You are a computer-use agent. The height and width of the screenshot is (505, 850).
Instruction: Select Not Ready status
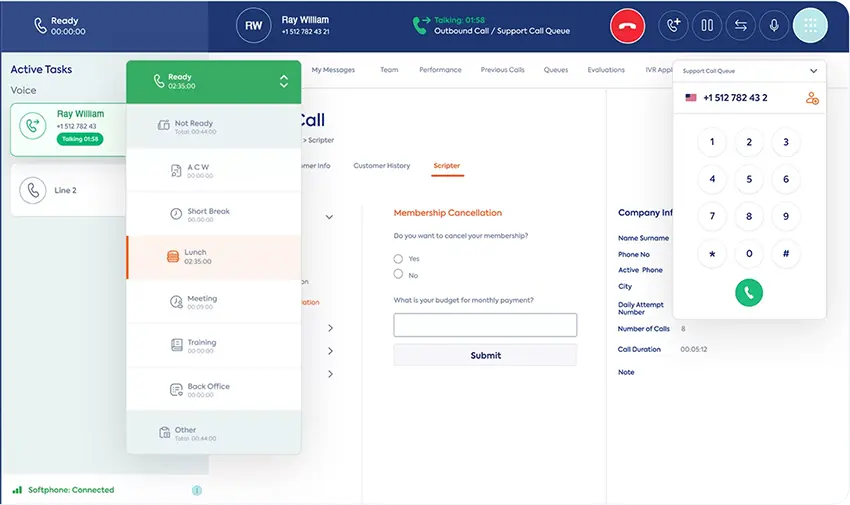(x=214, y=126)
